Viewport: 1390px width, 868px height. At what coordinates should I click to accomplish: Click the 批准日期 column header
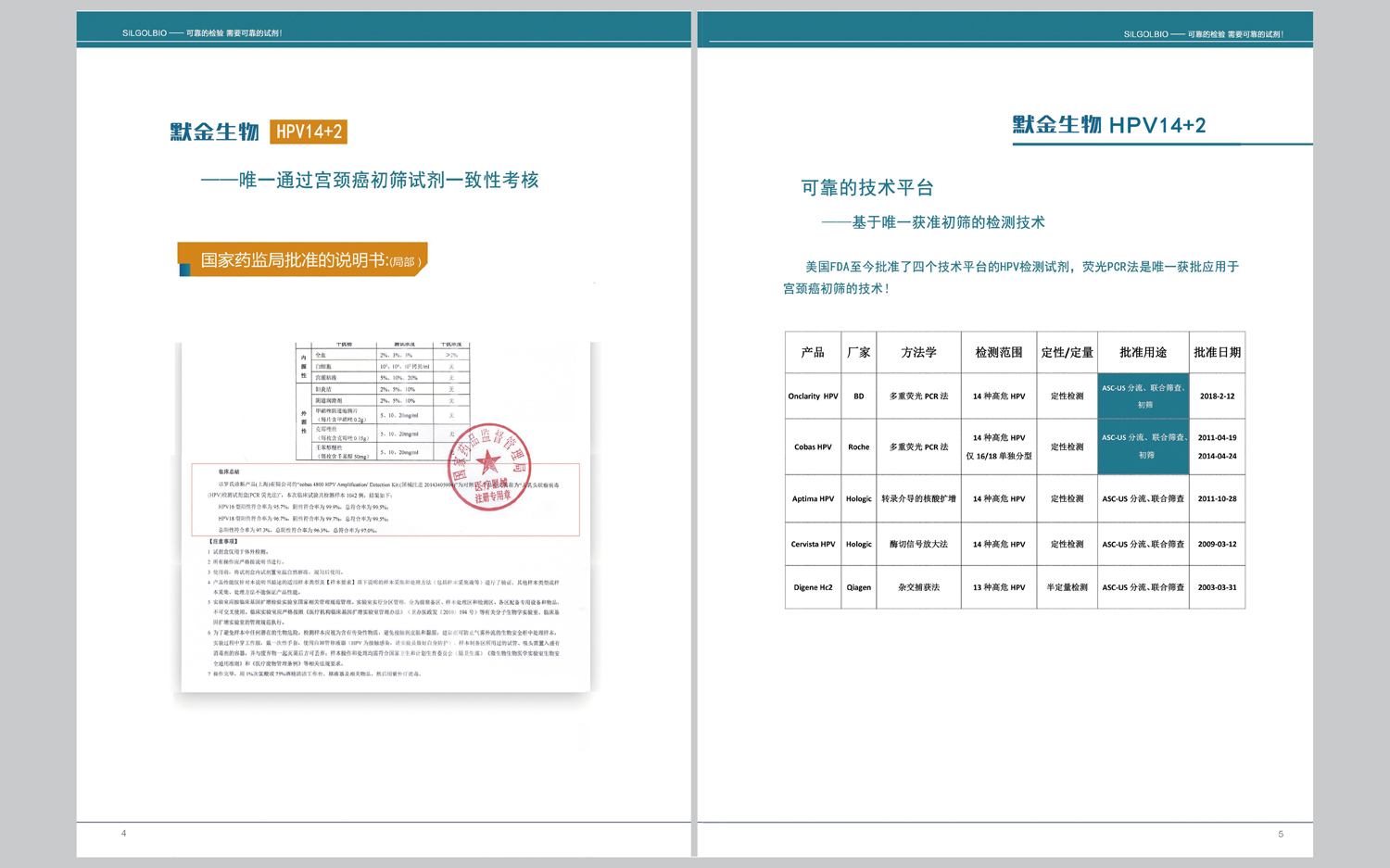pos(1217,352)
